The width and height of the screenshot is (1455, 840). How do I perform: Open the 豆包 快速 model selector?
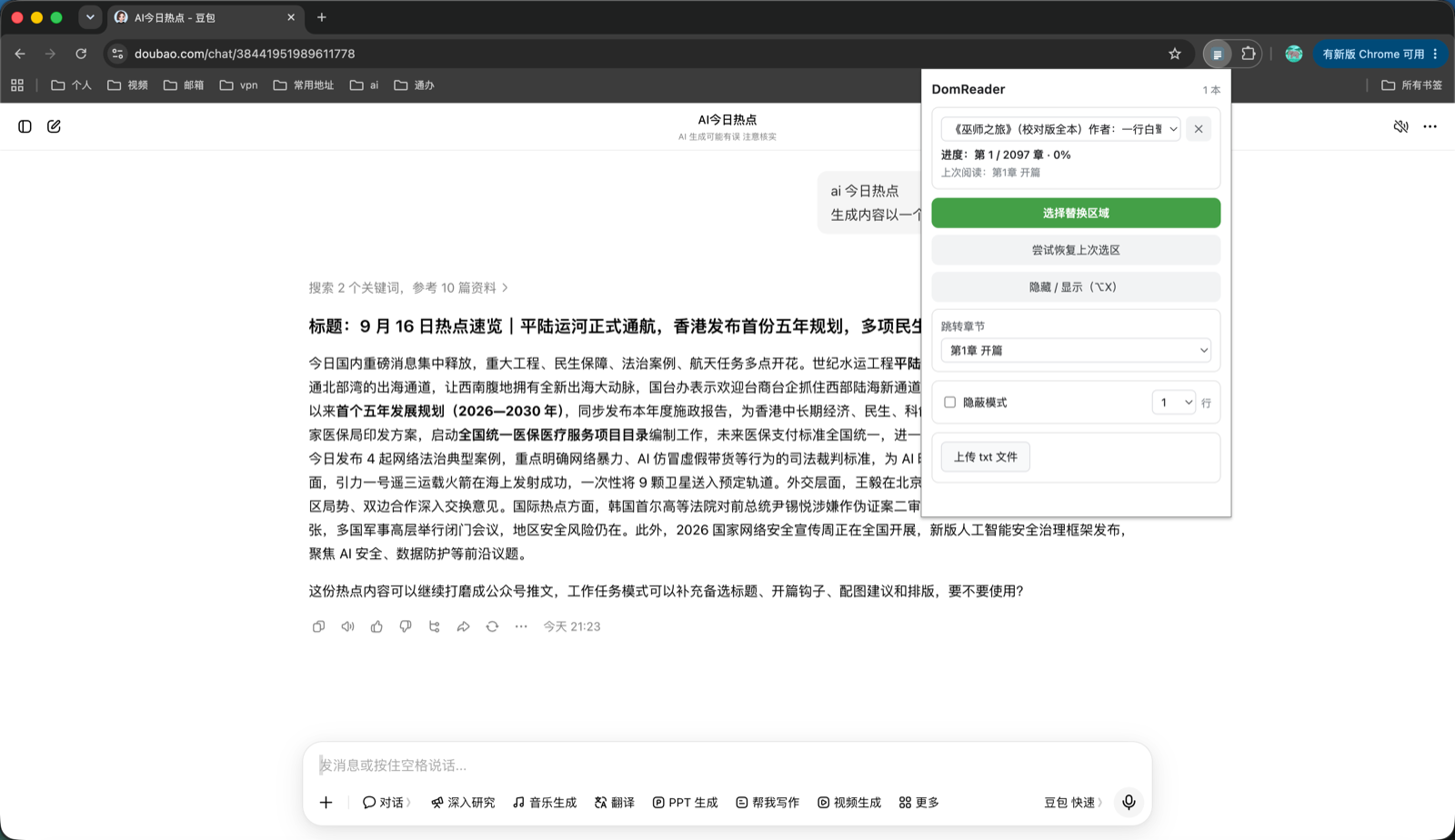(x=1073, y=803)
